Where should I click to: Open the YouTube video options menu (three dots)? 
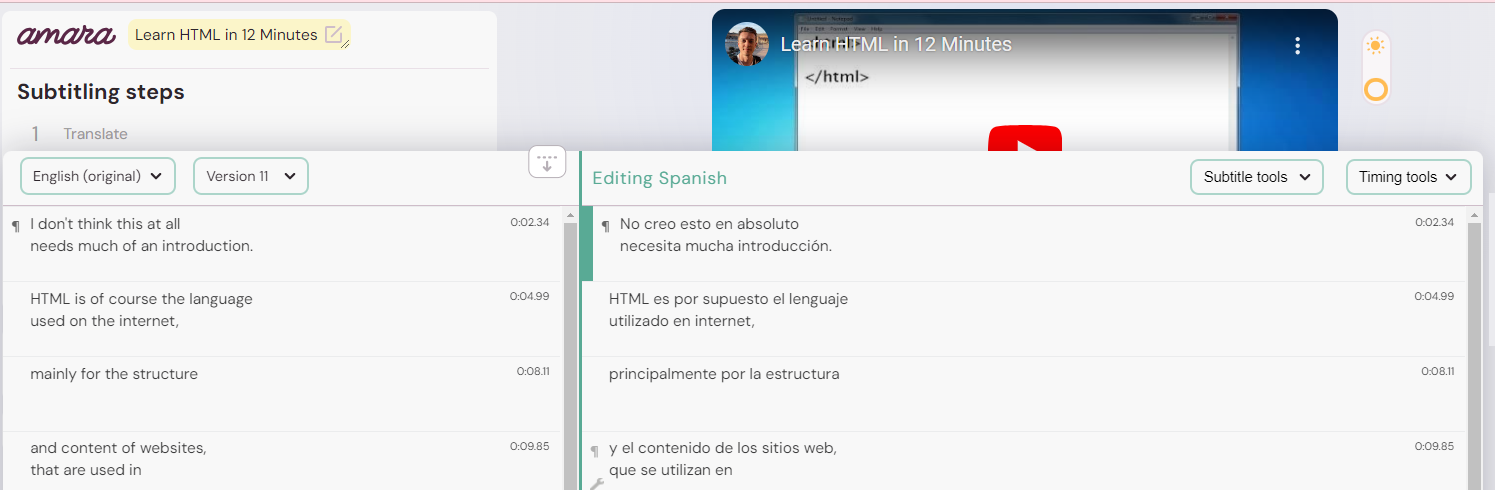coord(1297,45)
